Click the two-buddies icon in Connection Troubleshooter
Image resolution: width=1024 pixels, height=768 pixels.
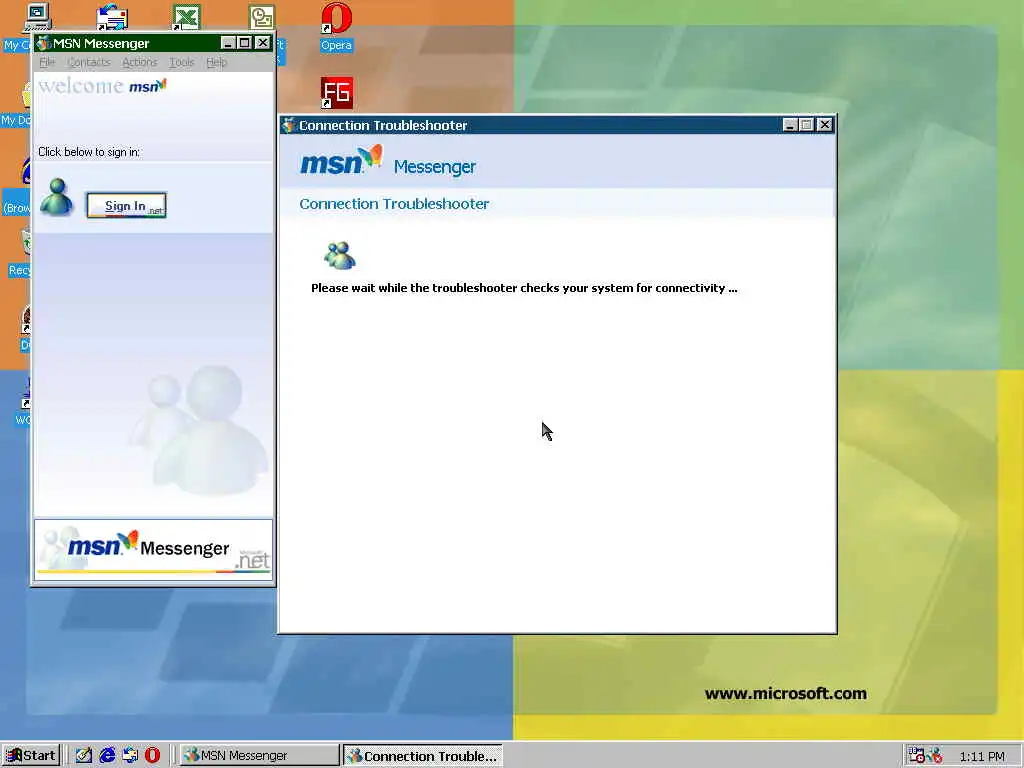point(340,255)
